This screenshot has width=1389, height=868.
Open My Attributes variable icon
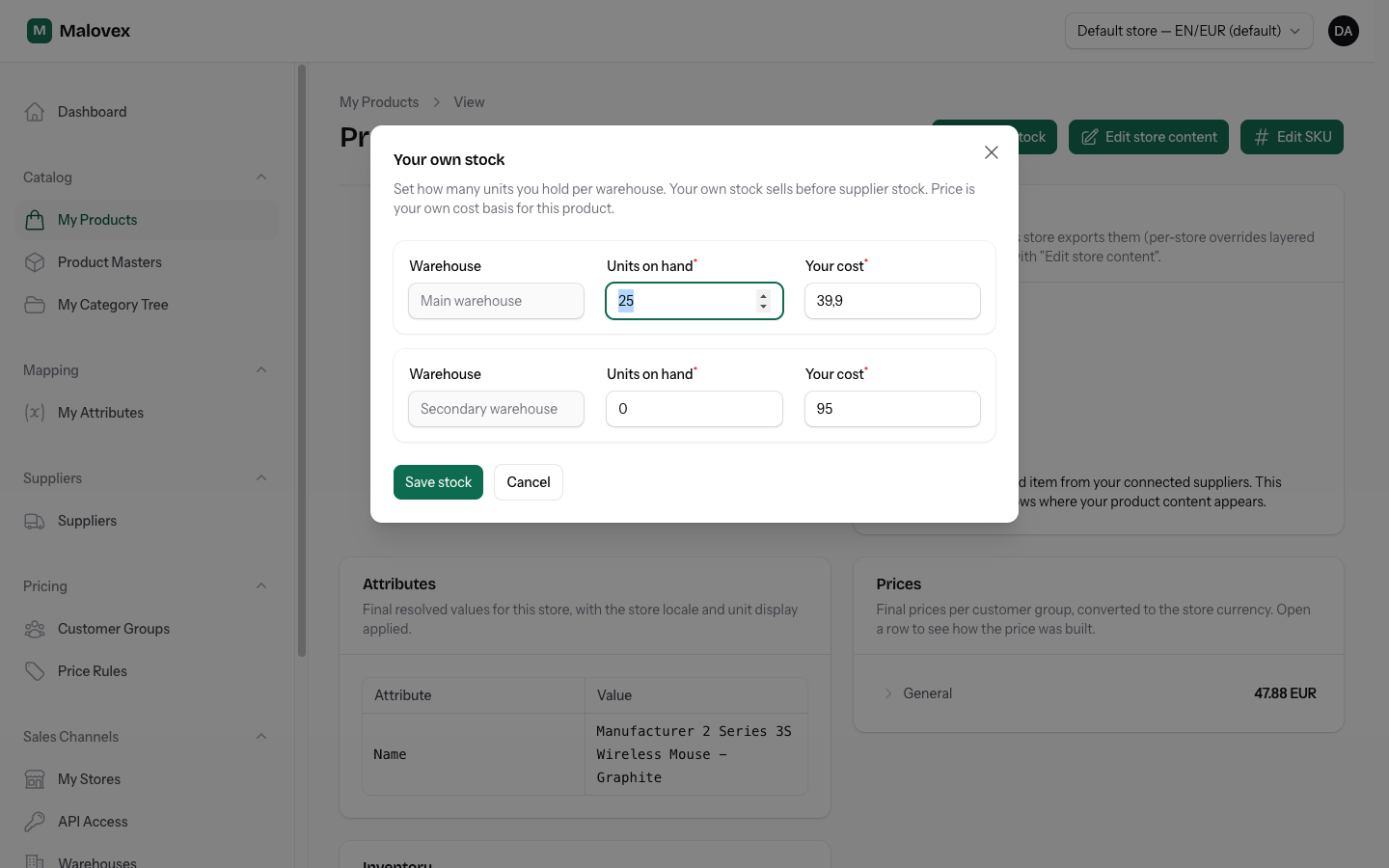point(35,413)
